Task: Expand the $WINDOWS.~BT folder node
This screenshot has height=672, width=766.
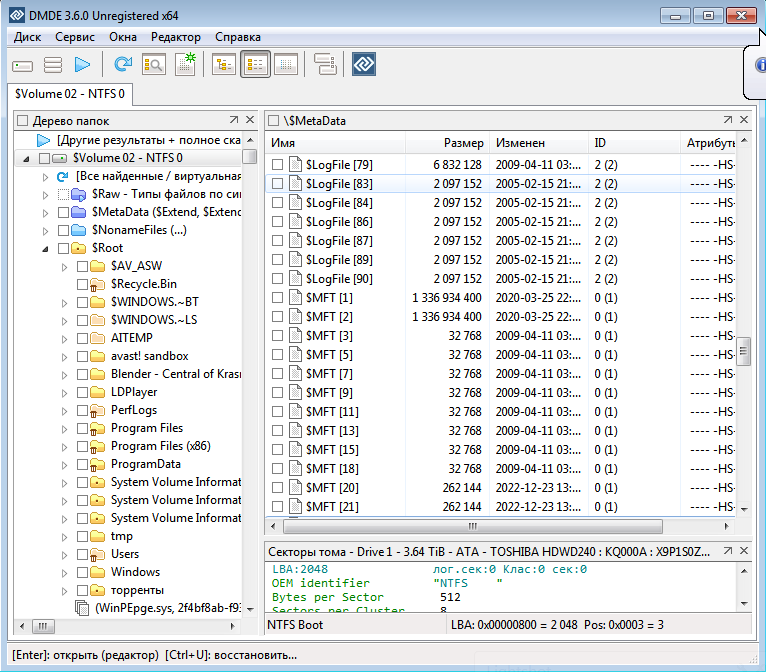Action: pos(65,302)
